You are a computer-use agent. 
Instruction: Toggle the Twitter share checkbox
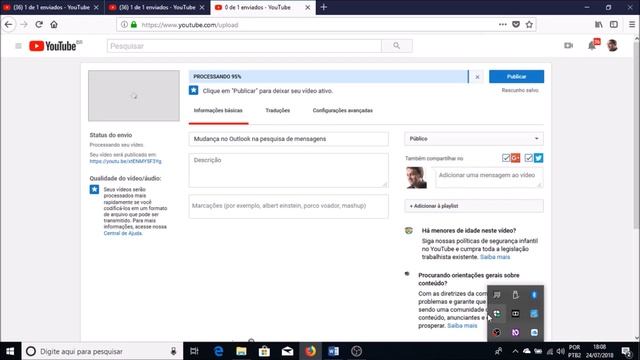point(529,158)
